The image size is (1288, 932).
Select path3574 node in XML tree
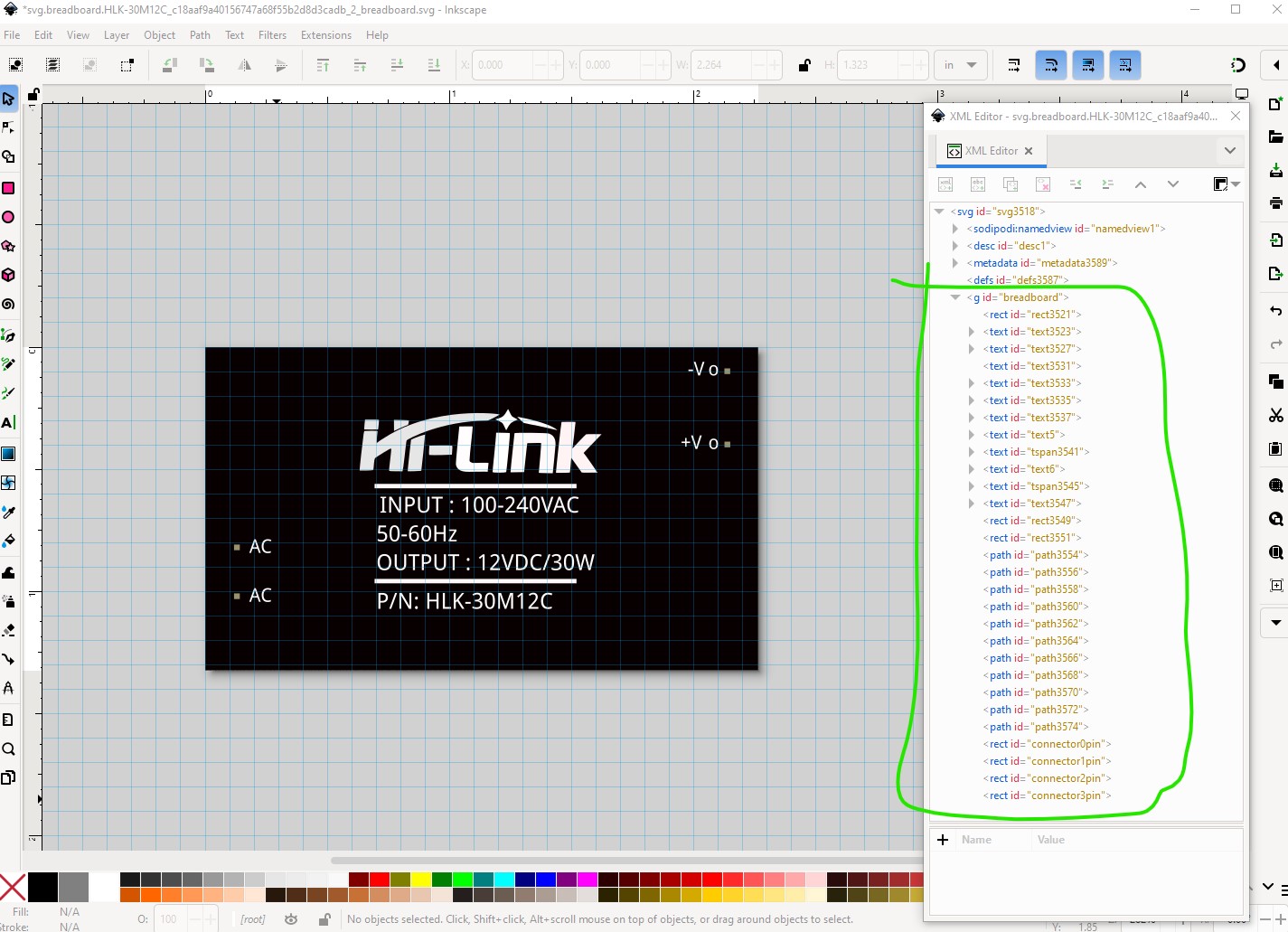click(1036, 727)
